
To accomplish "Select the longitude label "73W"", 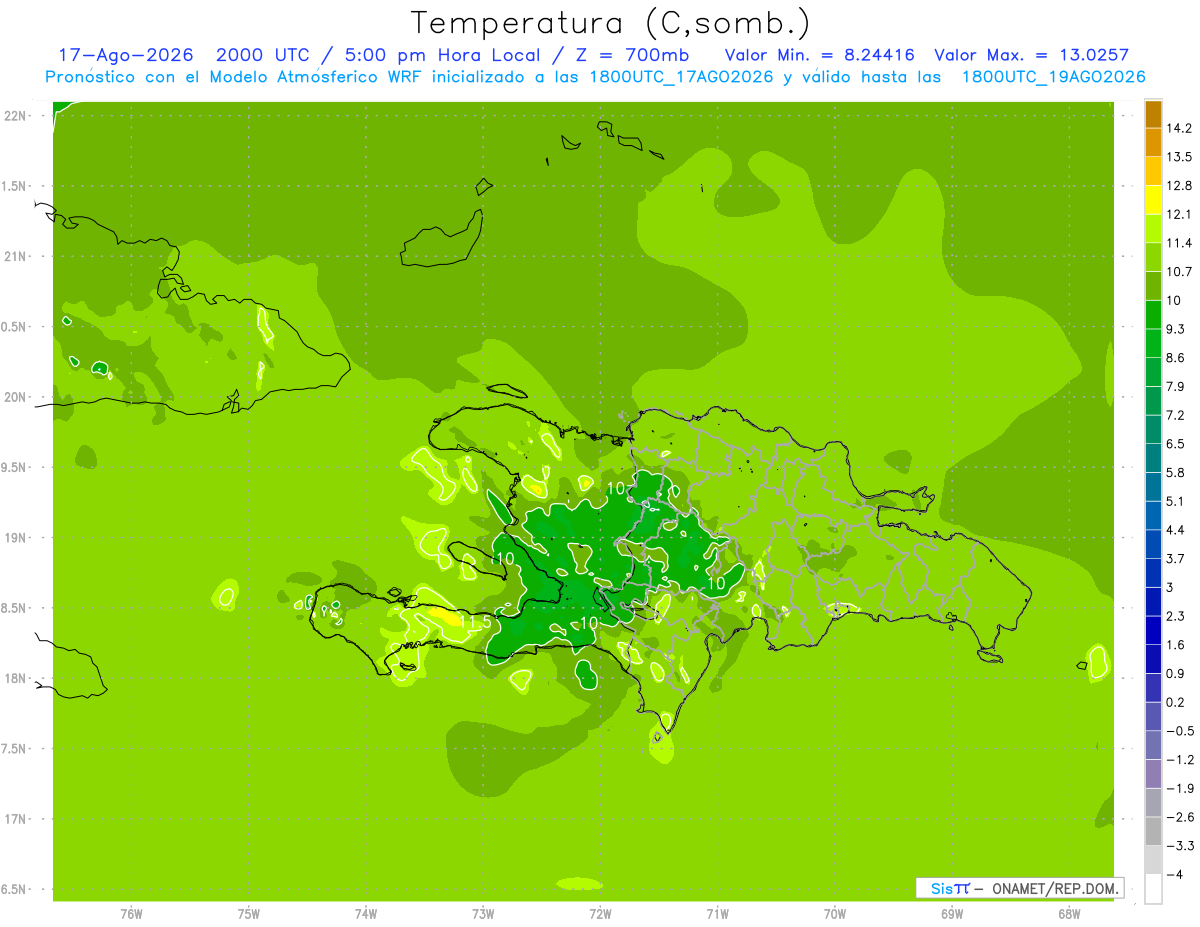I will pyautogui.click(x=483, y=914).
